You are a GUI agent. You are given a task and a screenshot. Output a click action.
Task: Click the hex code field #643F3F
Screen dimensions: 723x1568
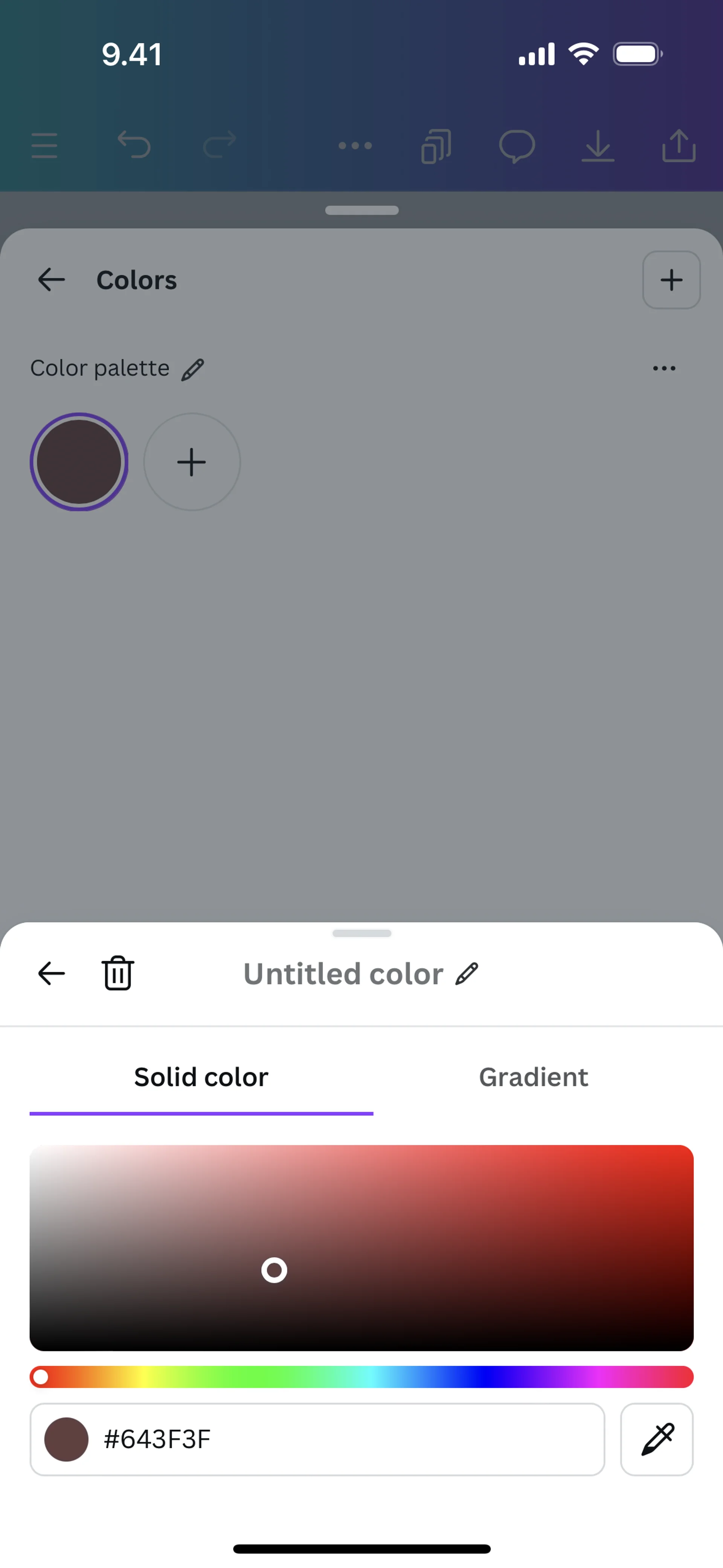pos(341,1439)
